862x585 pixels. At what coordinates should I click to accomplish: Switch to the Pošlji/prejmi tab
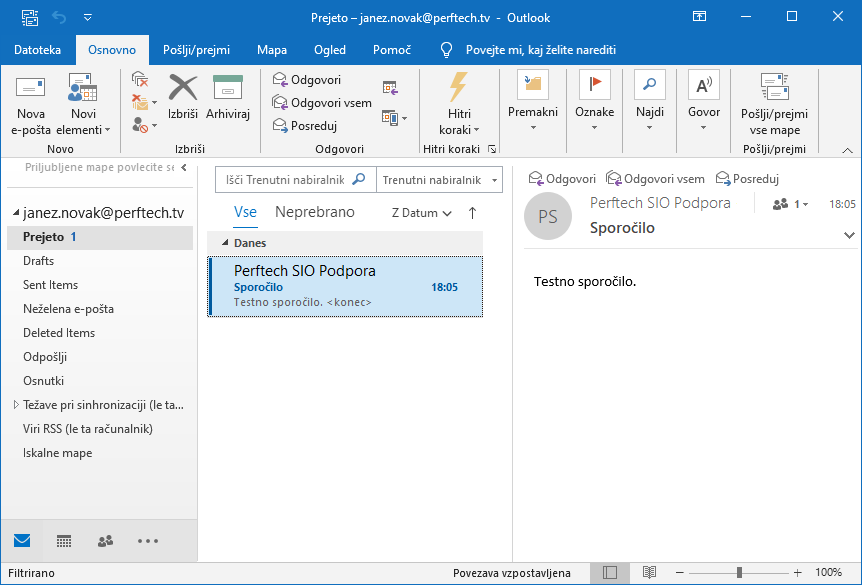pos(196,50)
